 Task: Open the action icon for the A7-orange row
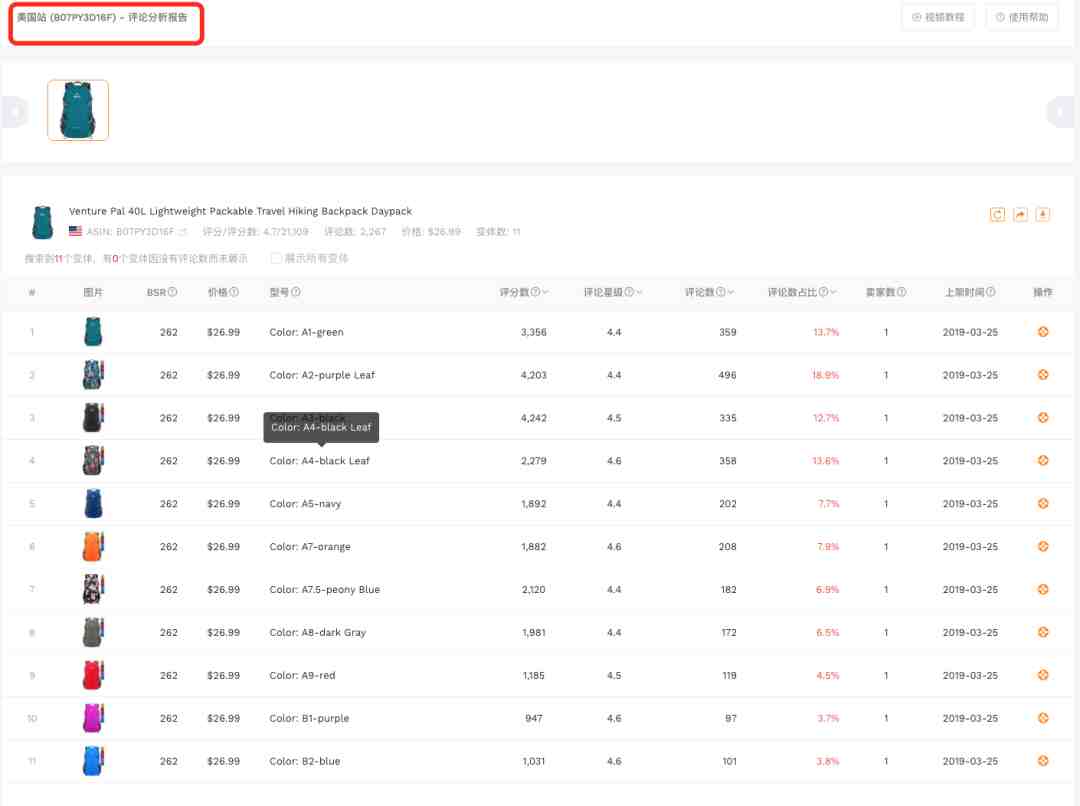coord(1043,546)
